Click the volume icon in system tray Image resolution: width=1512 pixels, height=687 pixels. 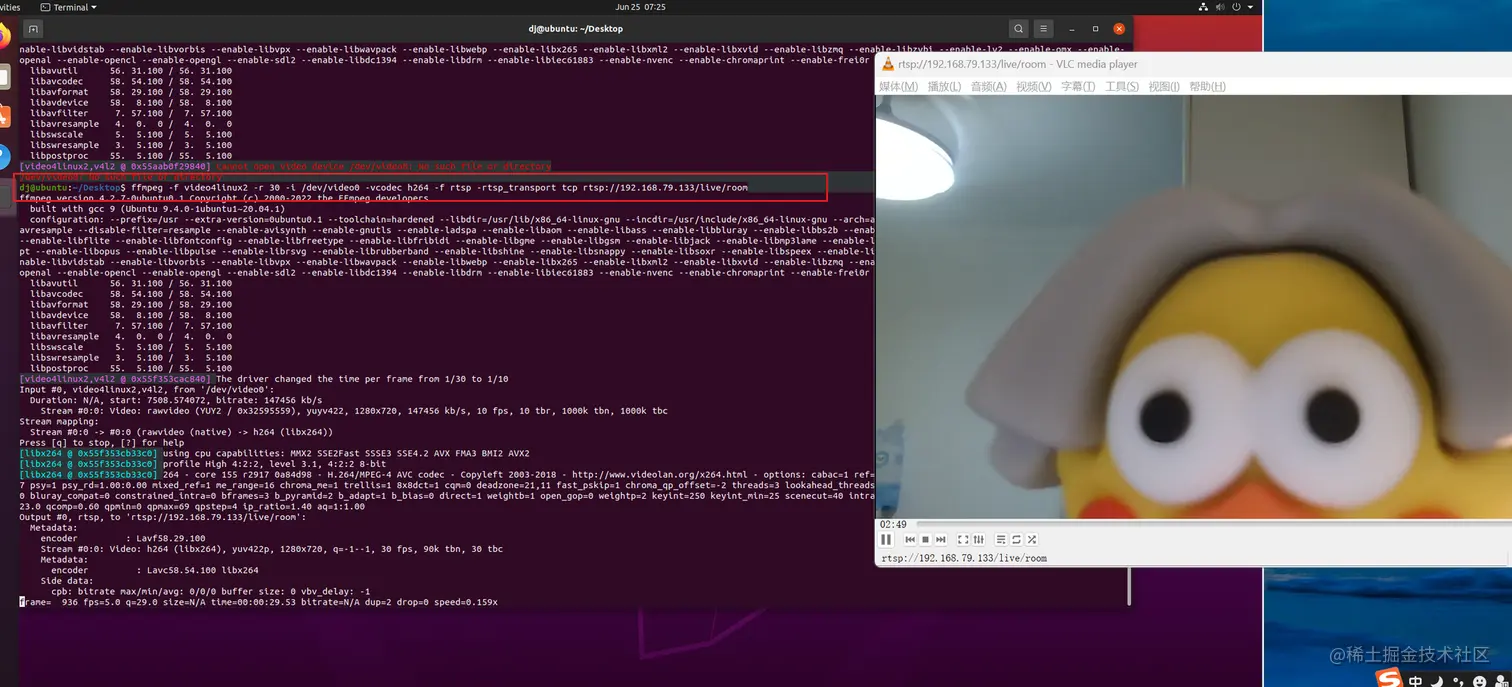coord(1222,7)
